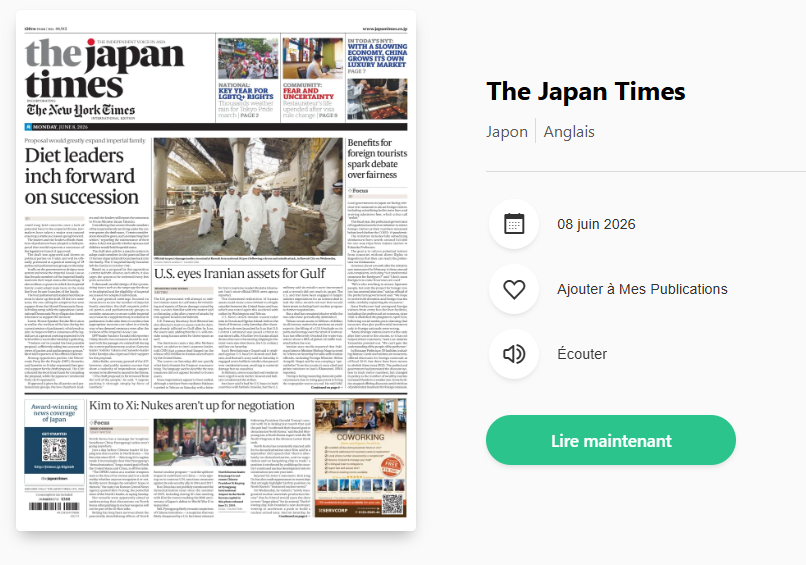Click the airport damage photo on front page
The height and width of the screenshot is (565, 806).
248,196
